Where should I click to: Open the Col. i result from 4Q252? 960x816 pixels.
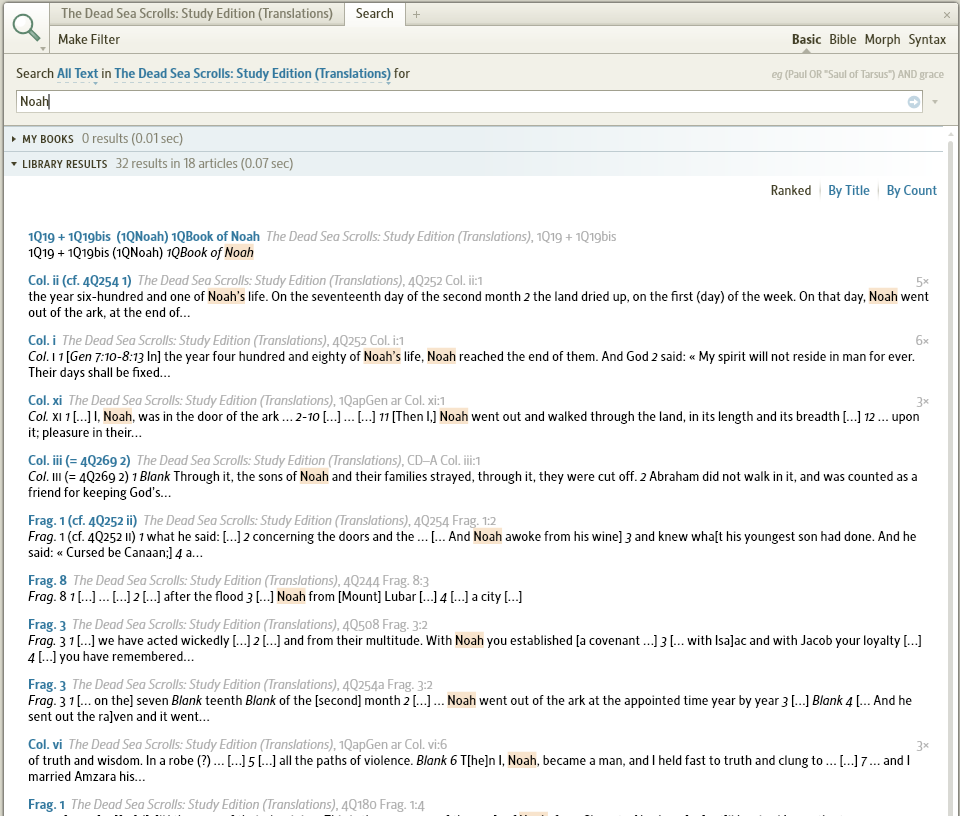[42, 340]
